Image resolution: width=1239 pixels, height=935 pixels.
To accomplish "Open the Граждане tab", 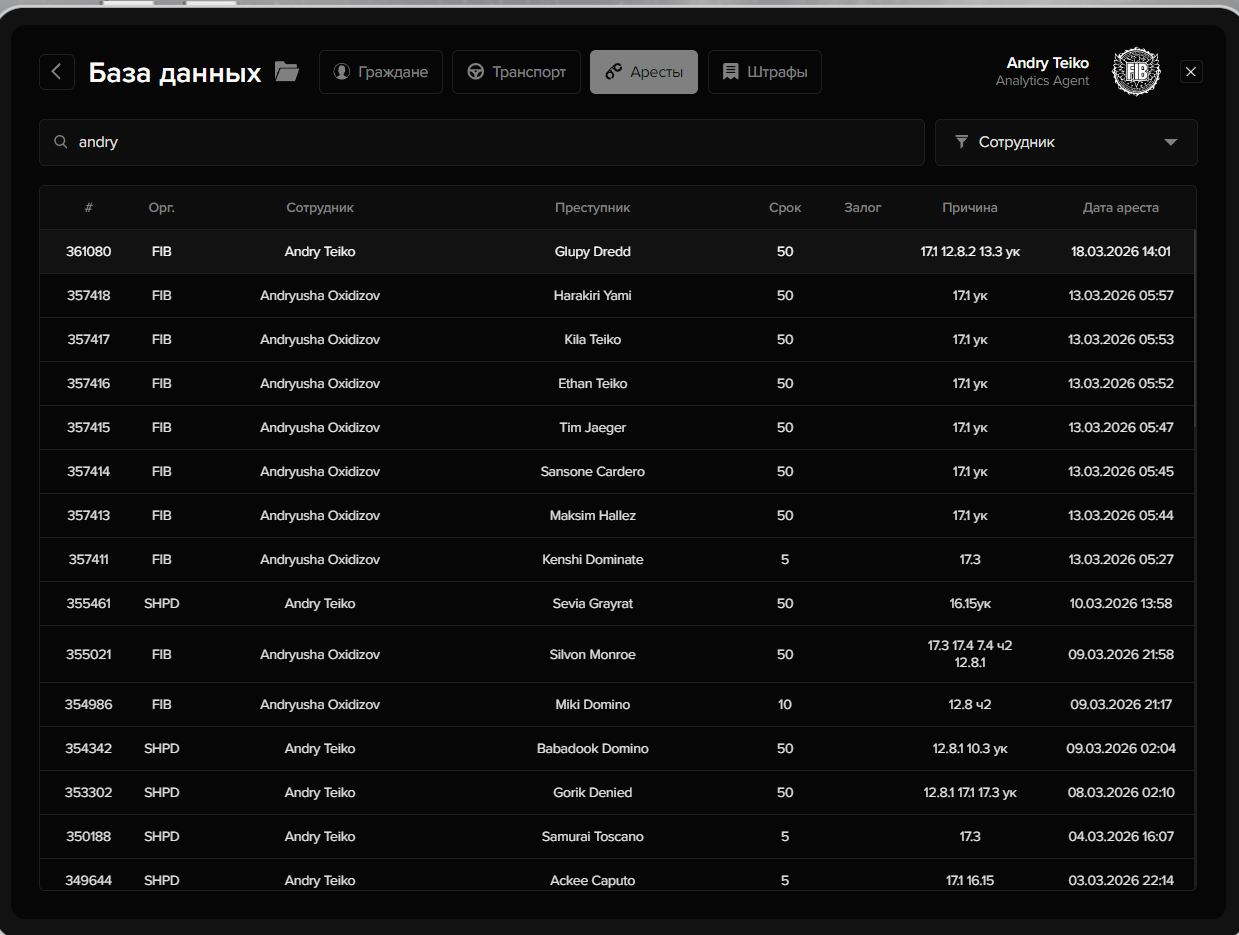I will tap(381, 72).
